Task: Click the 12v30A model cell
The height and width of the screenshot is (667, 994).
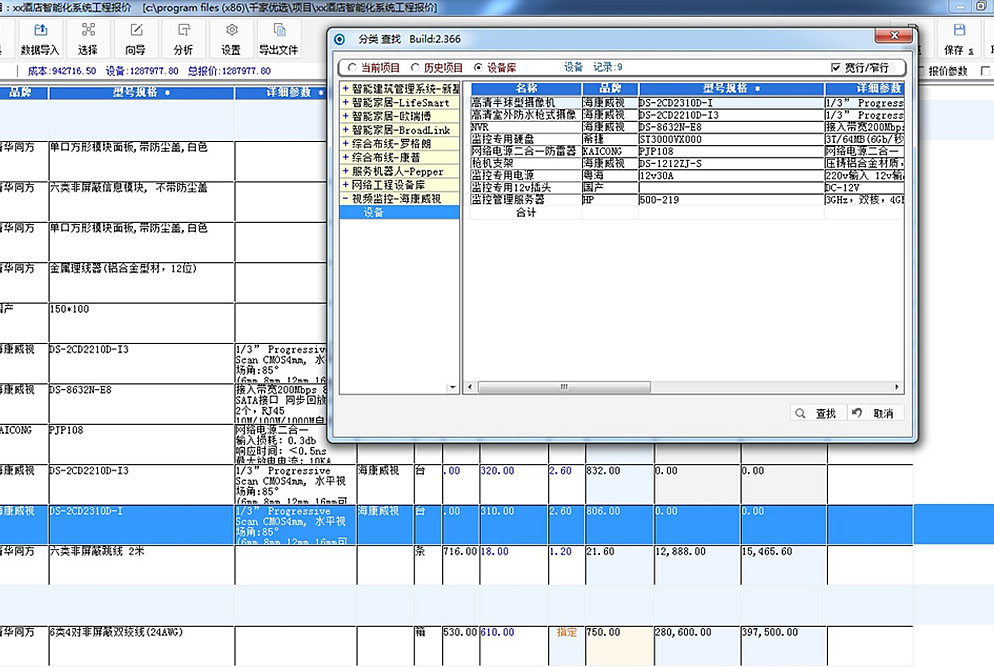Action: [x=732, y=175]
